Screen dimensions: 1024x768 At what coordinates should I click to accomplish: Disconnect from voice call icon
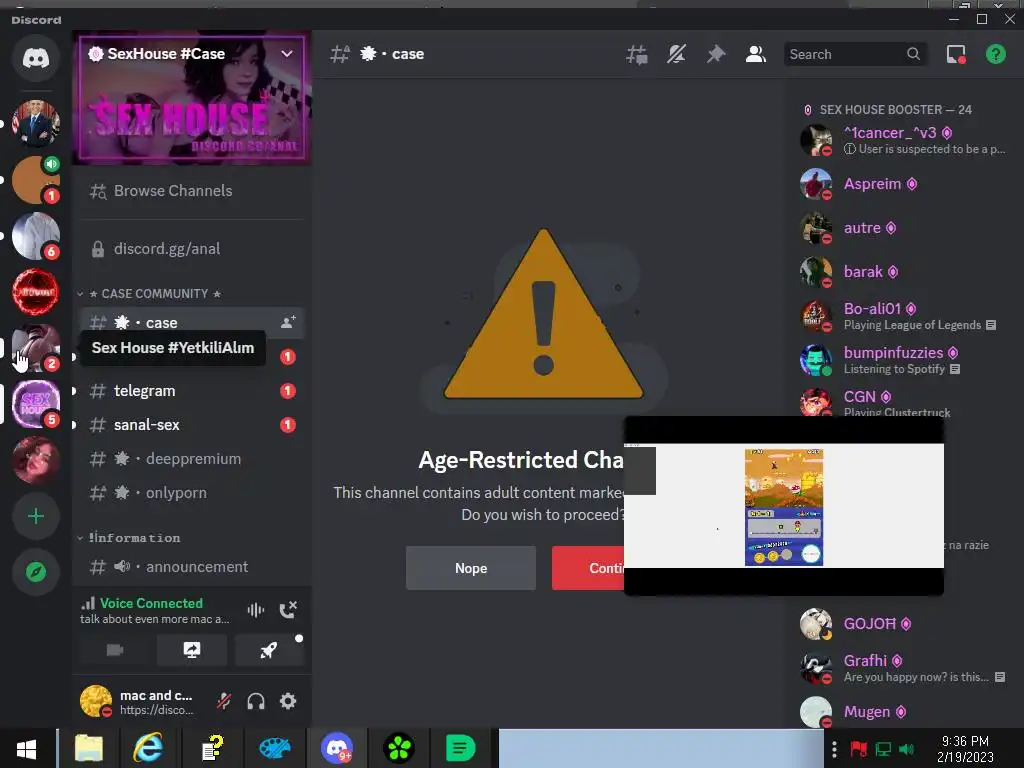coord(288,610)
